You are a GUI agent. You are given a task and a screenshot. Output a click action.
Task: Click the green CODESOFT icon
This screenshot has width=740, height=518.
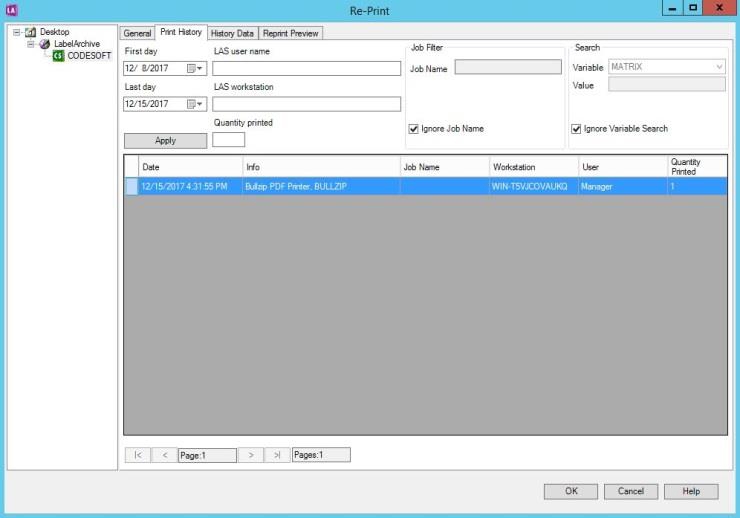click(x=58, y=56)
